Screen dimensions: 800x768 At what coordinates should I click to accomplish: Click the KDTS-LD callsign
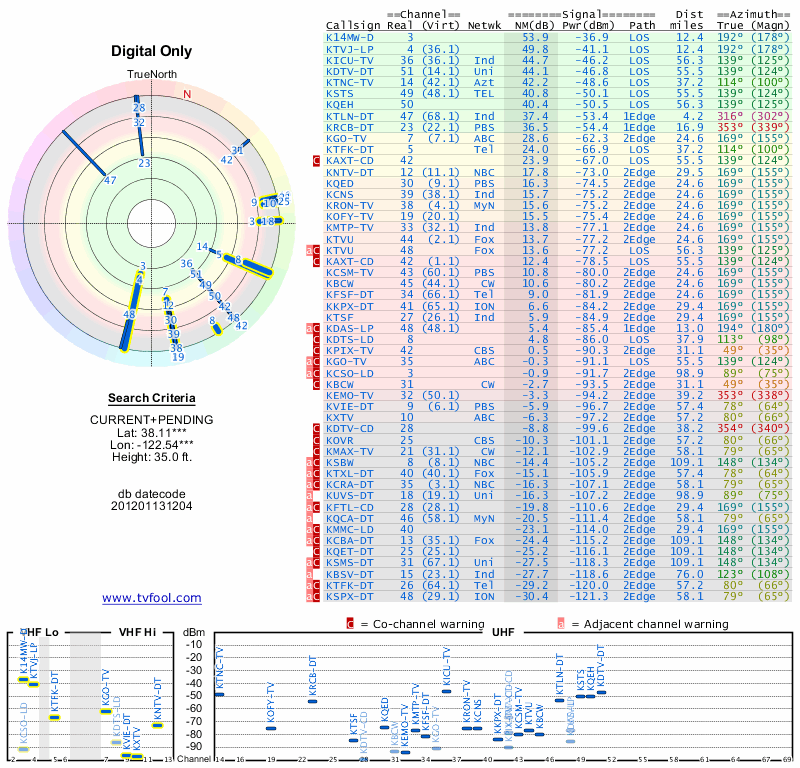350,340
